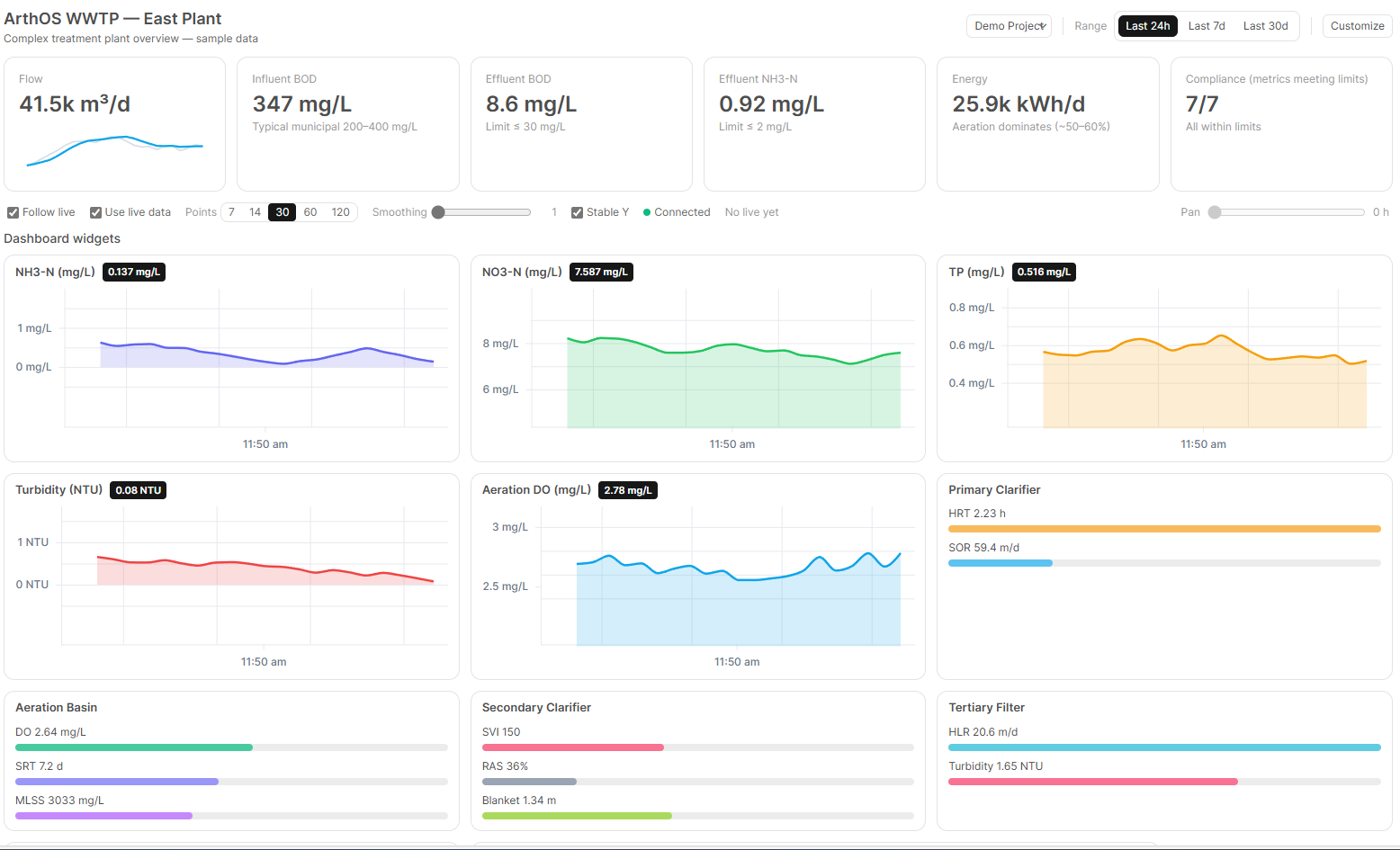Screen dimensions: 1400x850
Task: Click the Aeration DO 2.78 mg/L badge
Action: point(627,490)
